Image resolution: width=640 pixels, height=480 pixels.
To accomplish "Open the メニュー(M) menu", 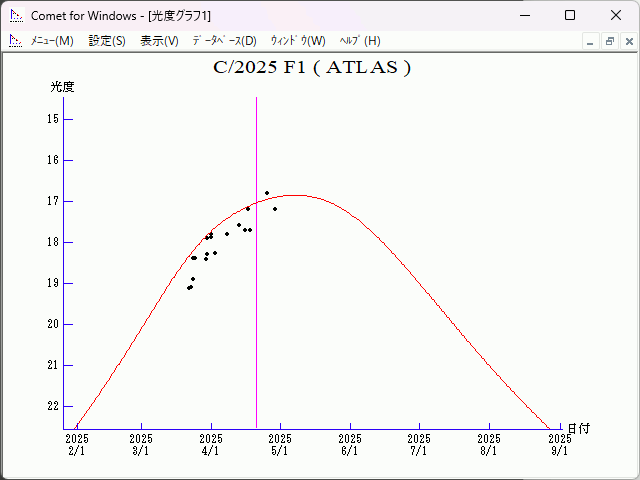I will [51, 41].
